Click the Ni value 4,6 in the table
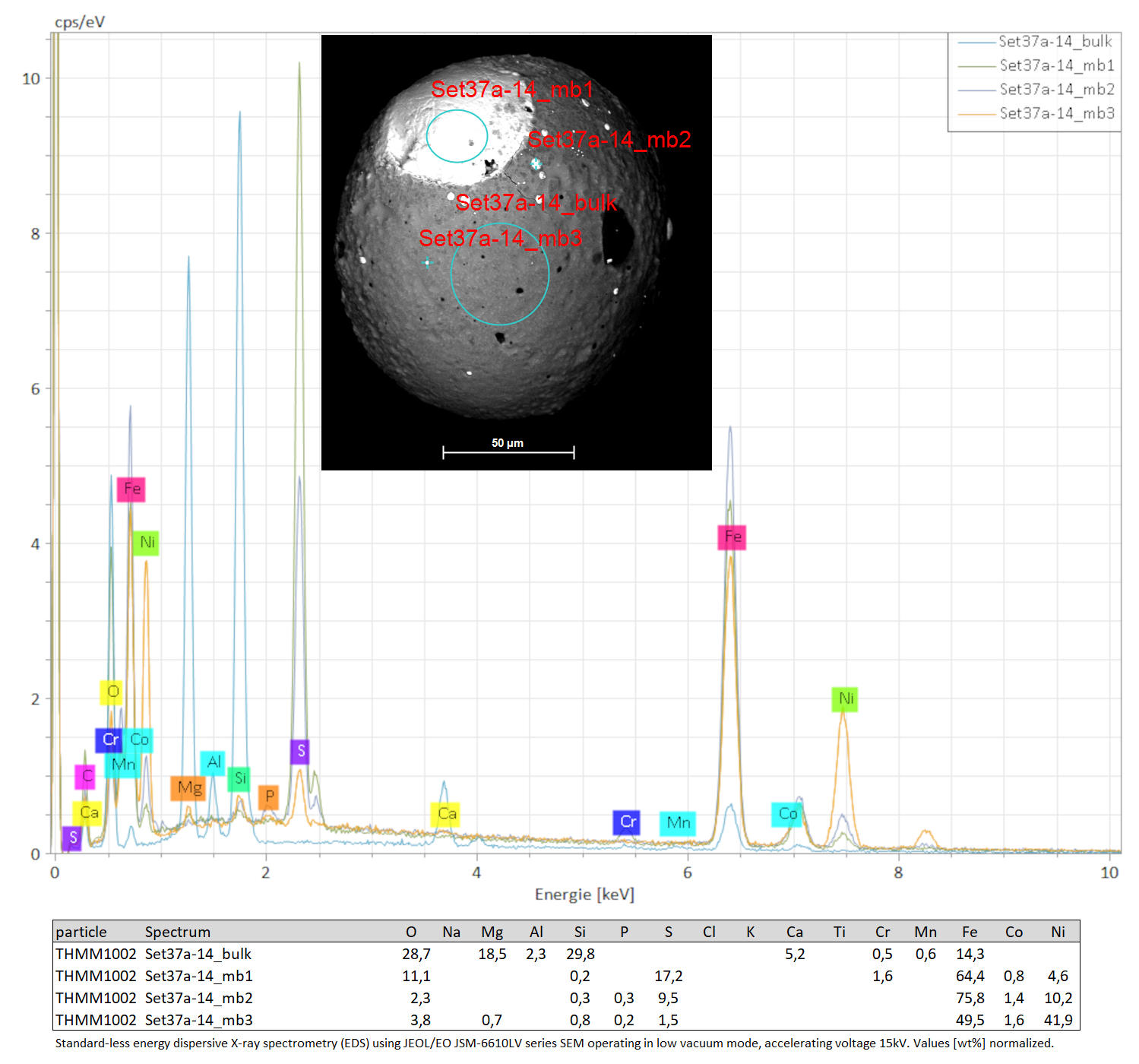The height and width of the screenshot is (1064, 1139). tap(1058, 977)
